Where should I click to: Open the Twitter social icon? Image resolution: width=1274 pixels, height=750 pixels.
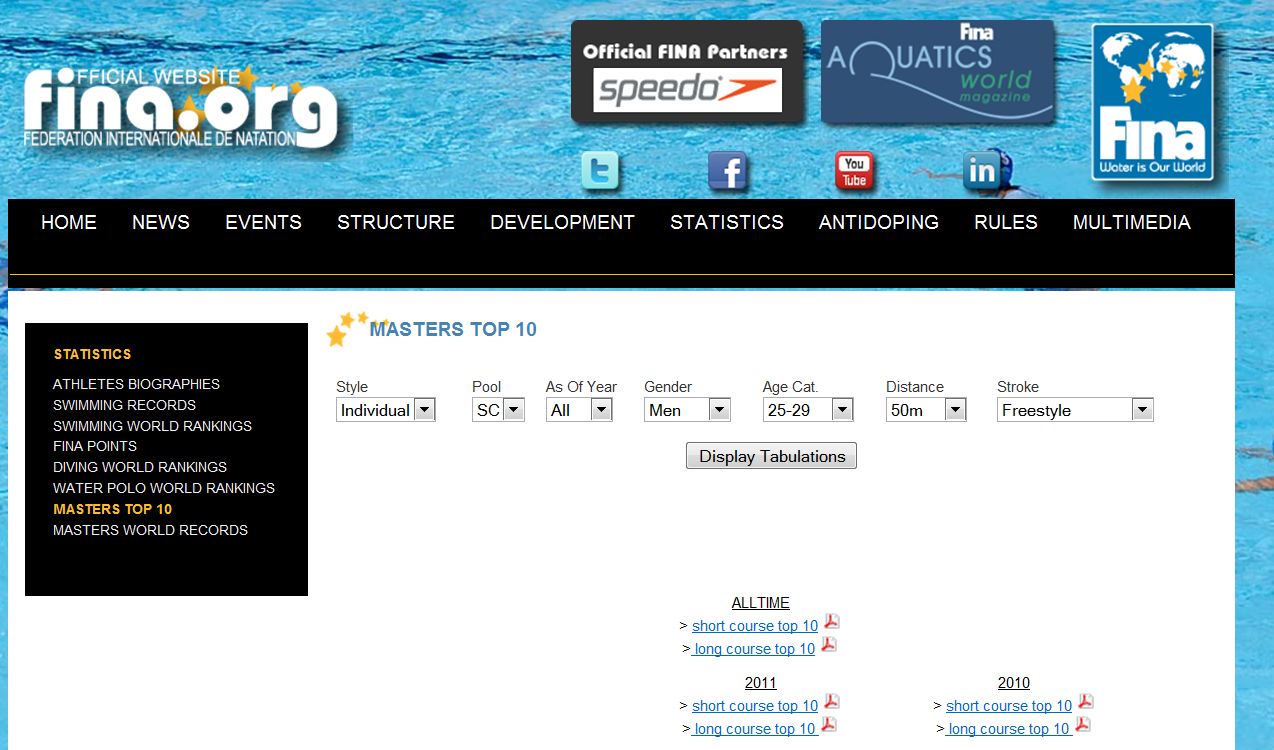pos(600,172)
